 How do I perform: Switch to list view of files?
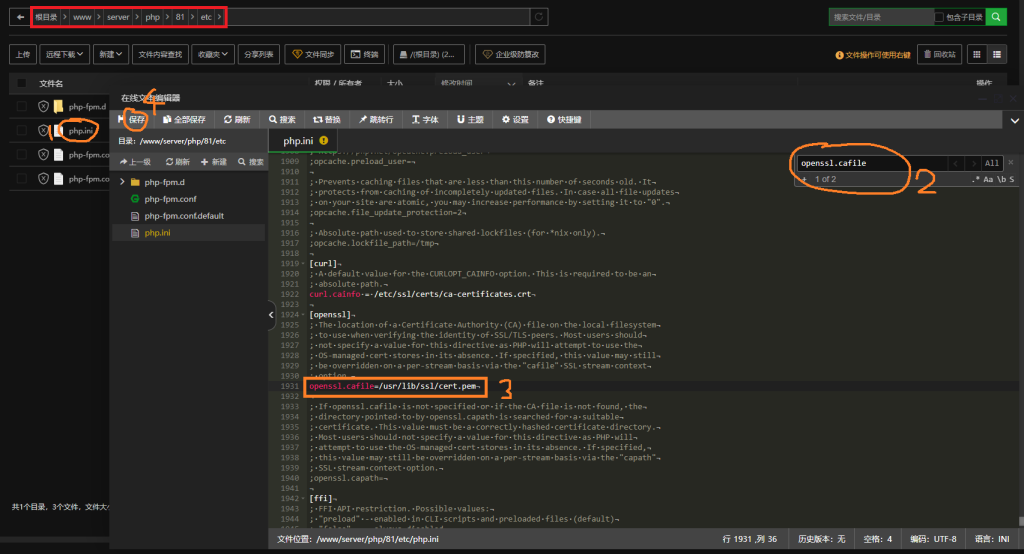click(997, 54)
